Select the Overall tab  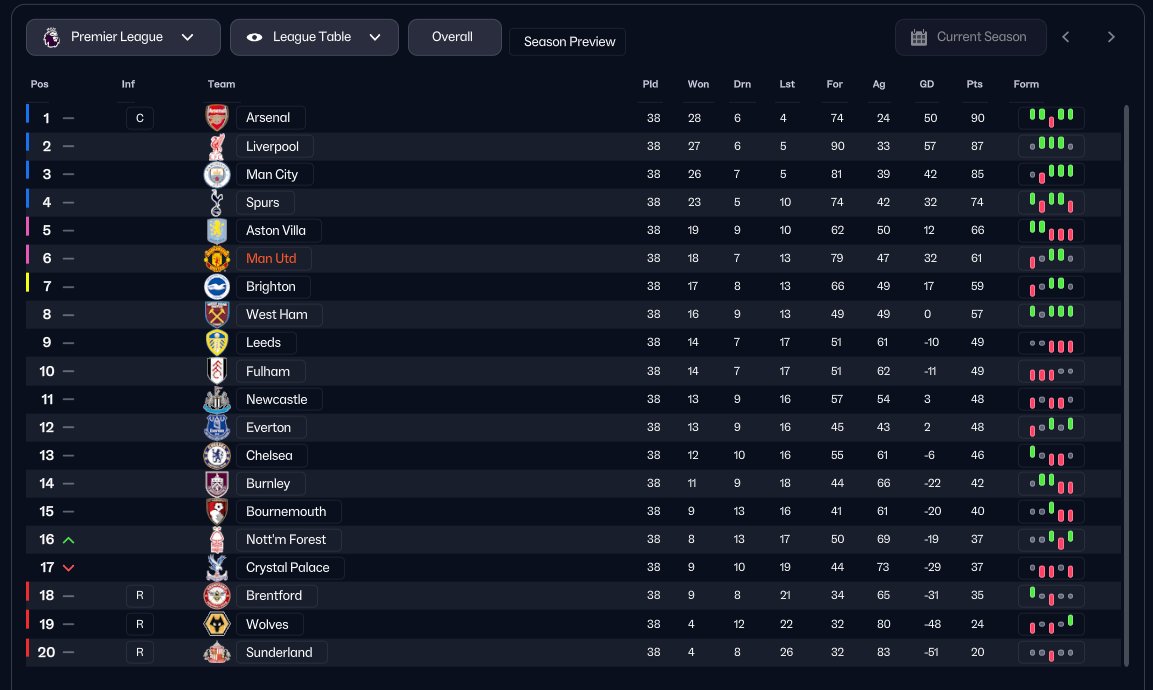[x=452, y=37]
